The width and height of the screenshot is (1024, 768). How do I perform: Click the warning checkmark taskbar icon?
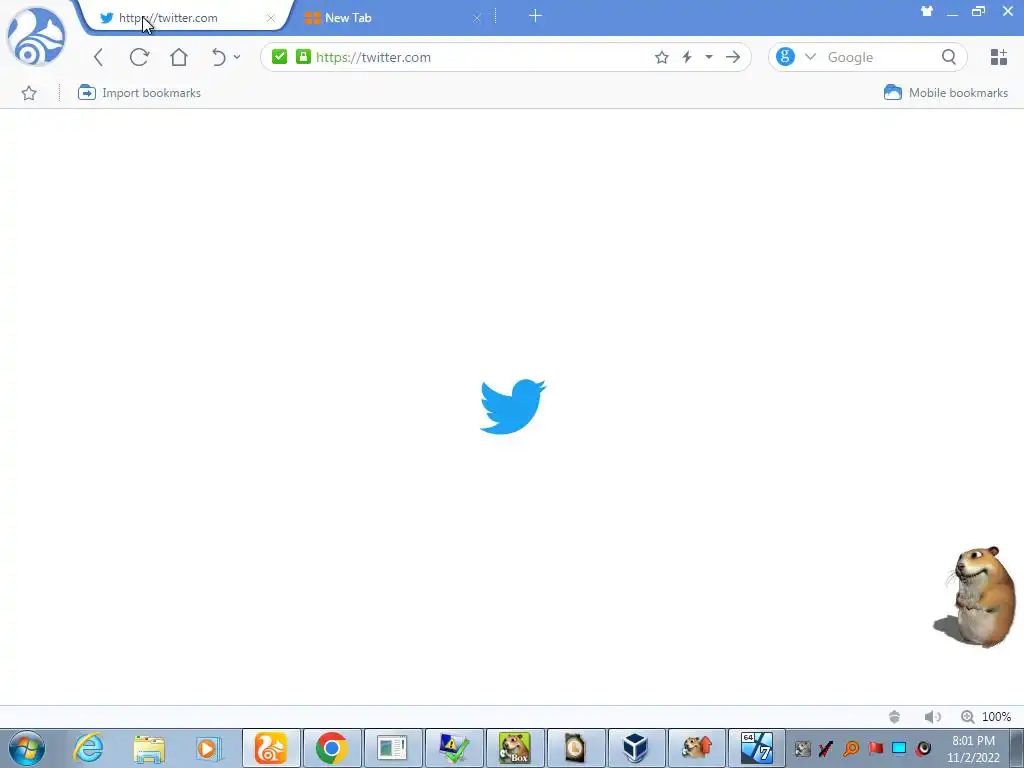point(454,748)
